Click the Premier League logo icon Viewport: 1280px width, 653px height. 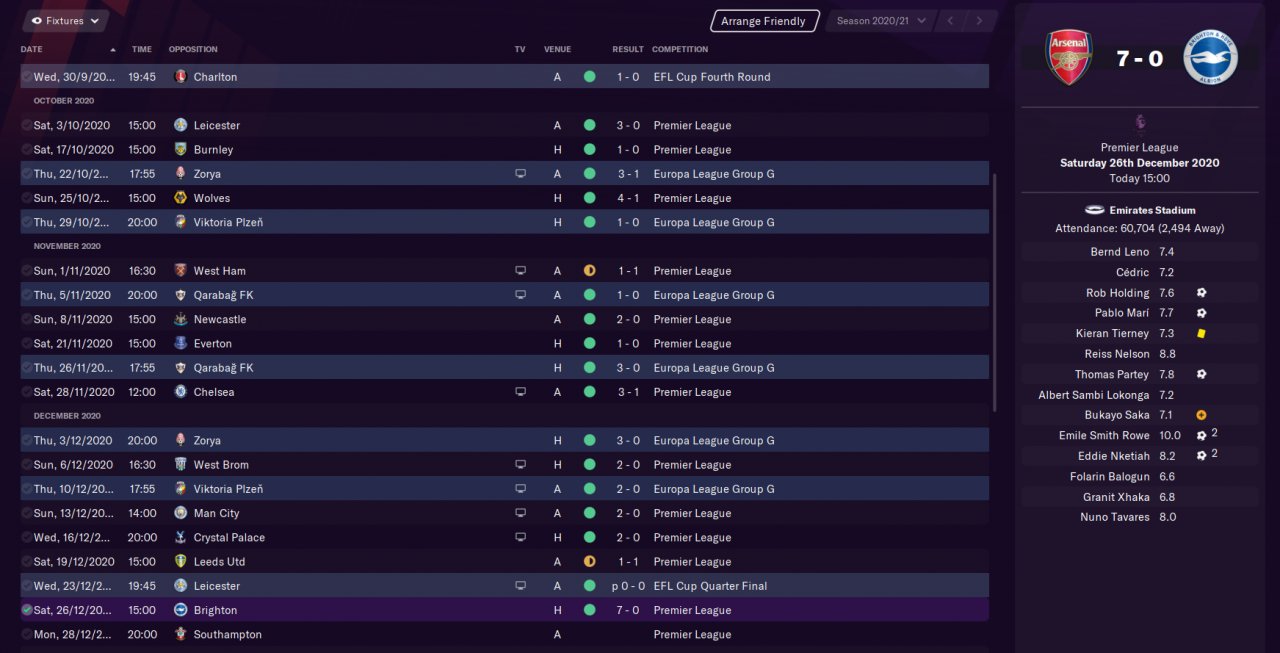click(x=1139, y=123)
